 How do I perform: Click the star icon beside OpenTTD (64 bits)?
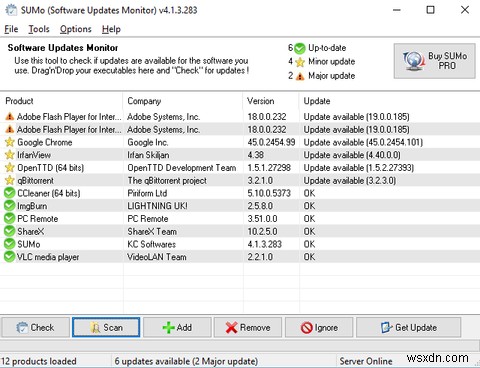point(10,168)
